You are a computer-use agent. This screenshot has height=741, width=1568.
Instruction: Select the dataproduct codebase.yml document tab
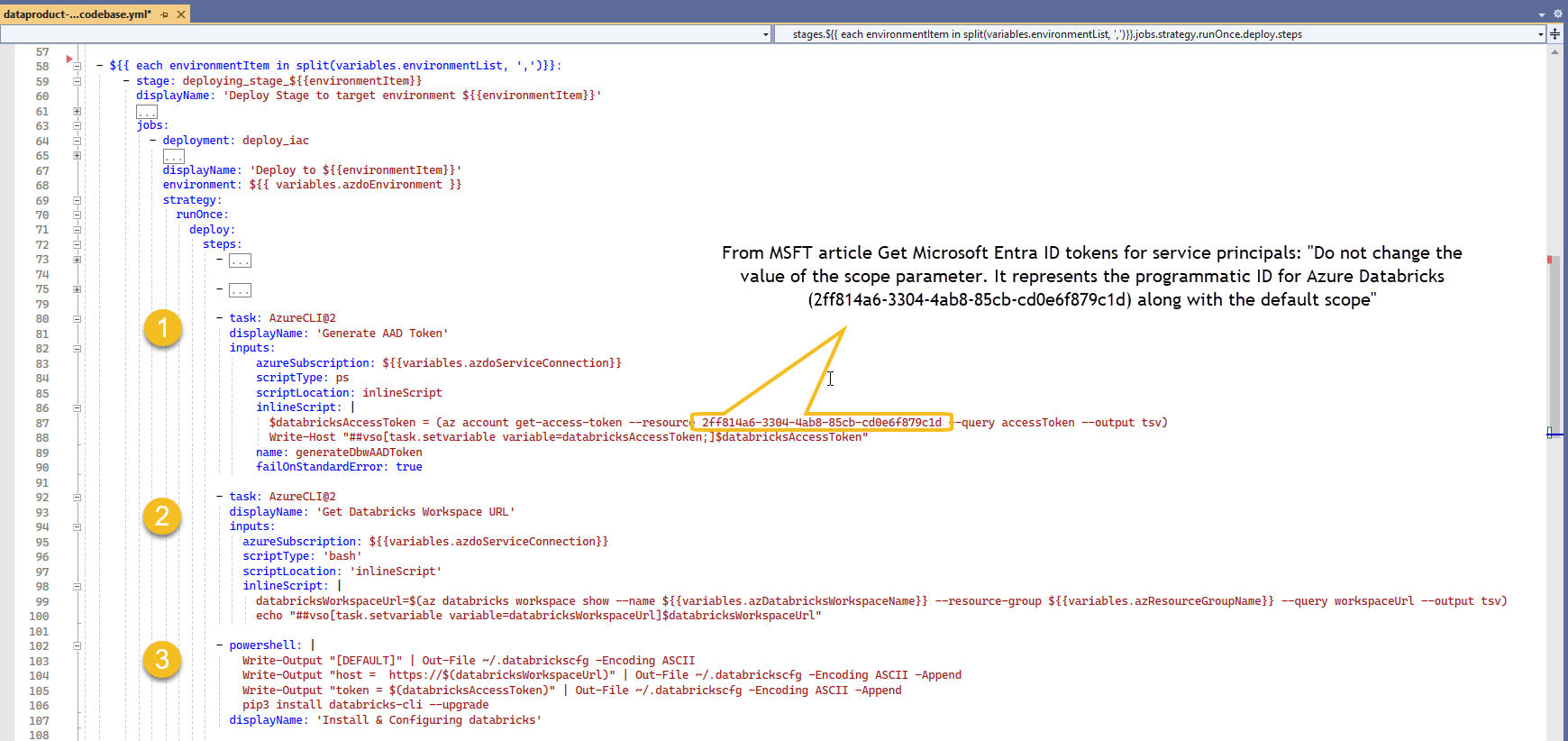point(77,14)
